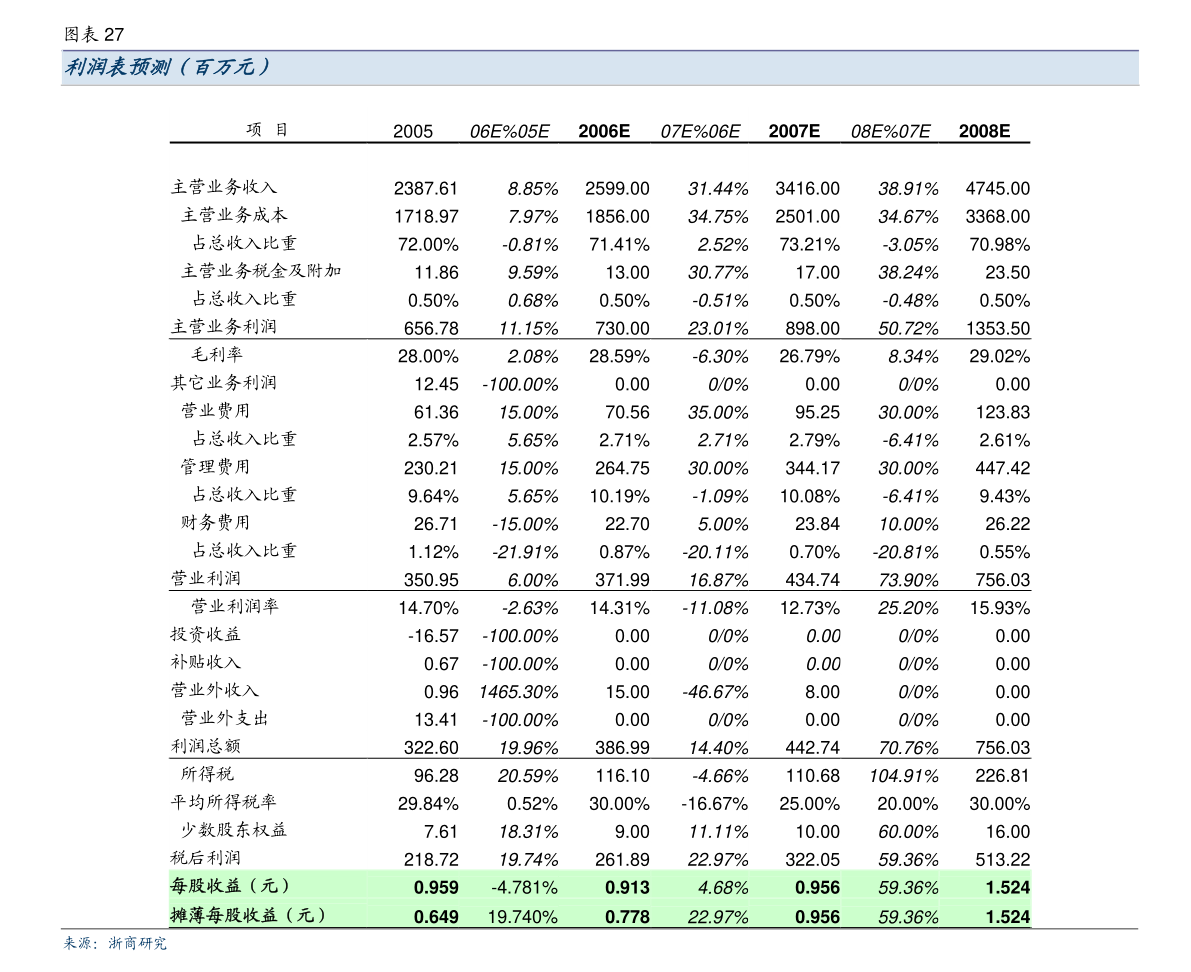Select 1.524 in the 摊薄每股收益 row

pos(1006,917)
